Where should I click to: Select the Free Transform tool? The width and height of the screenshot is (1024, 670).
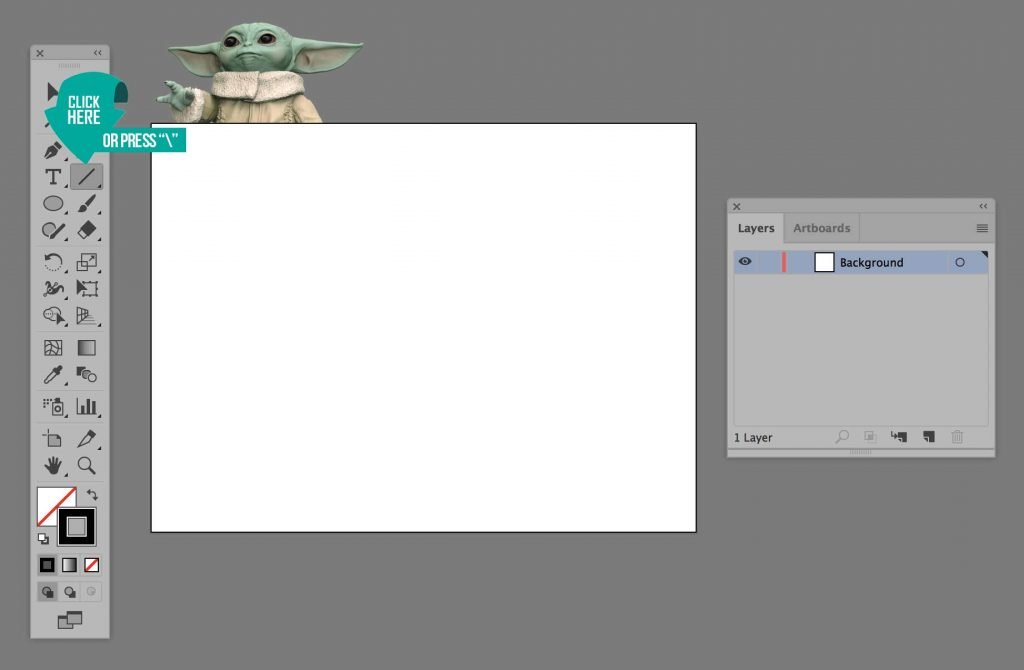(86, 289)
